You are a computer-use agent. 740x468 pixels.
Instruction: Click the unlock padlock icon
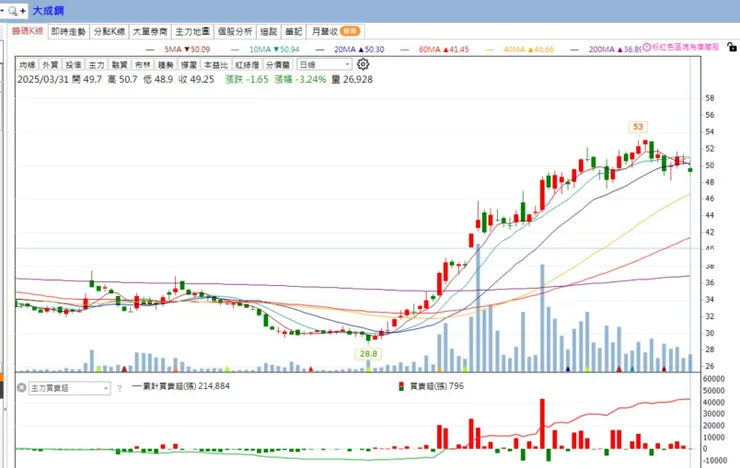click(732, 47)
